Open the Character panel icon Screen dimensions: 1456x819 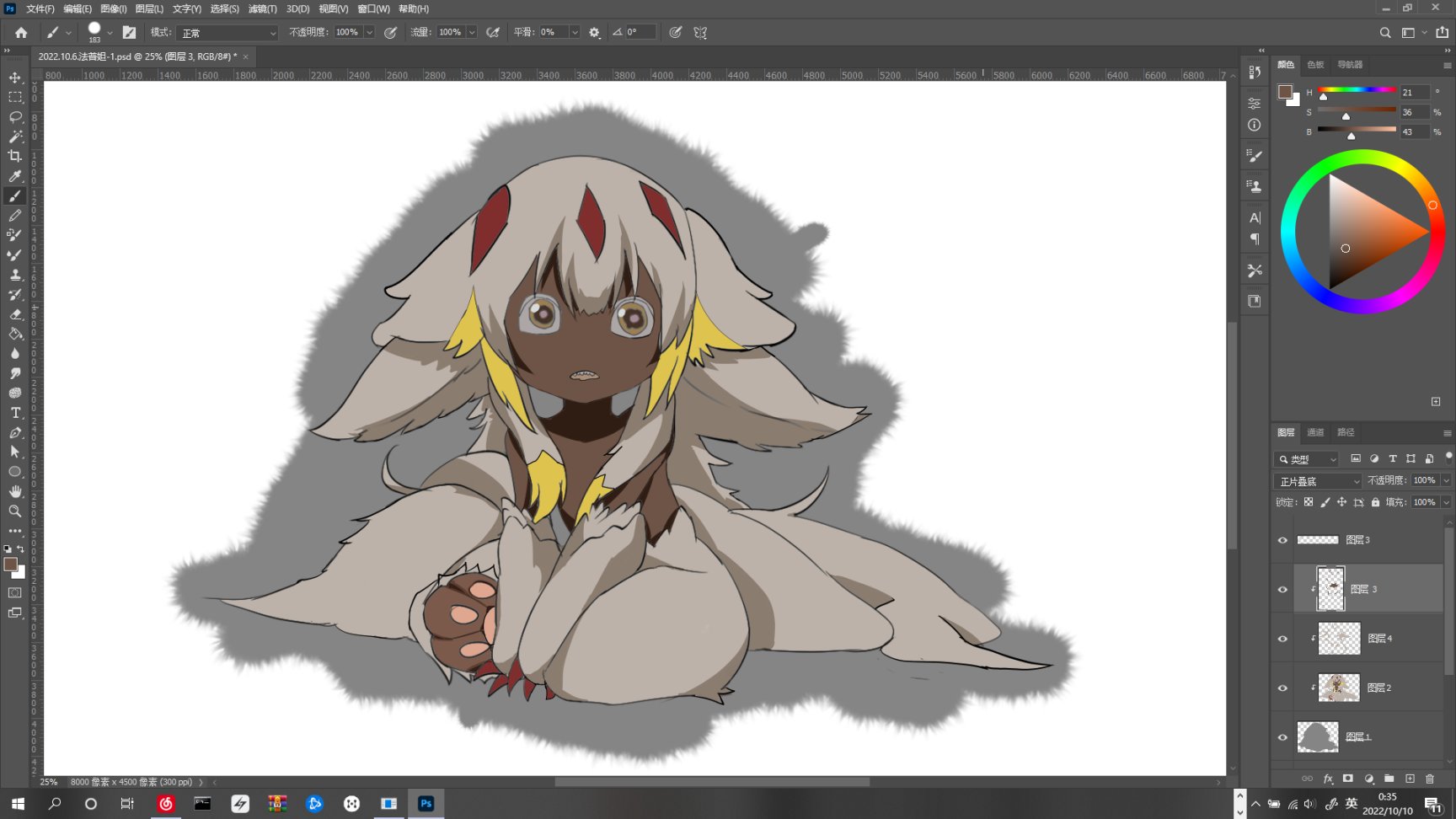pos(1255,217)
